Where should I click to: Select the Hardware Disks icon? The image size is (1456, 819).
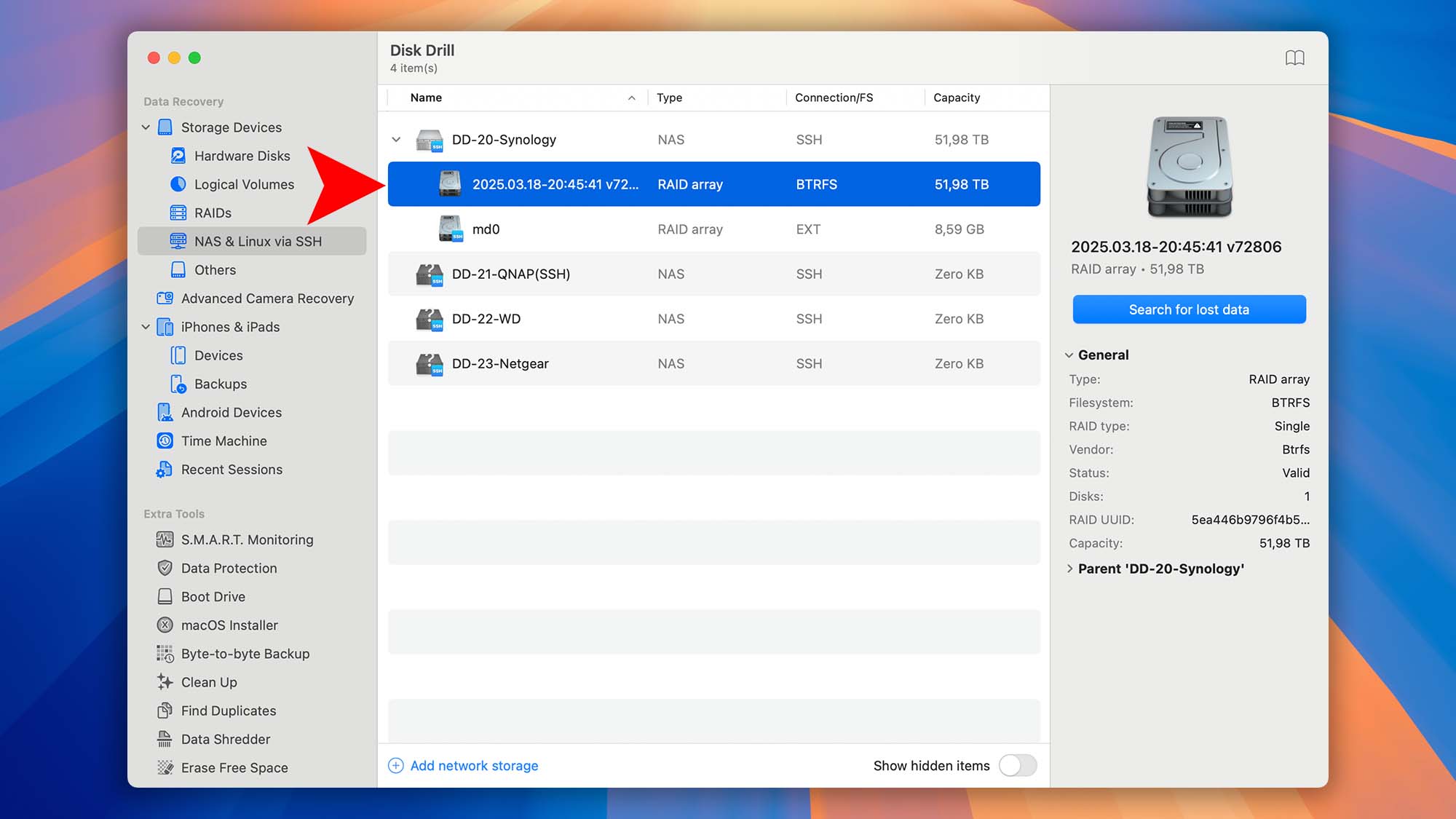(178, 156)
